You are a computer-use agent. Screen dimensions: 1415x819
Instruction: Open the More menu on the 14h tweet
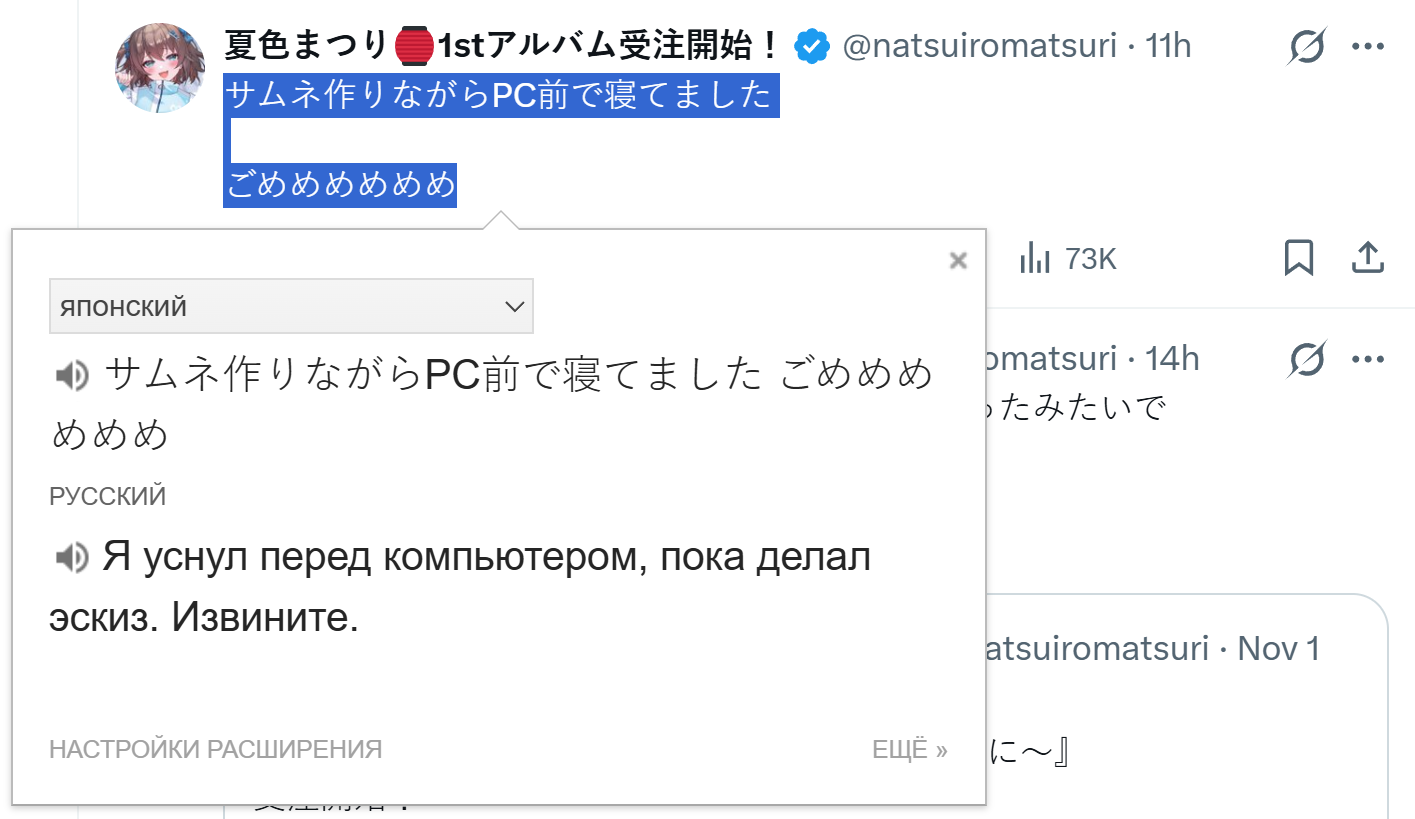coord(1367,359)
